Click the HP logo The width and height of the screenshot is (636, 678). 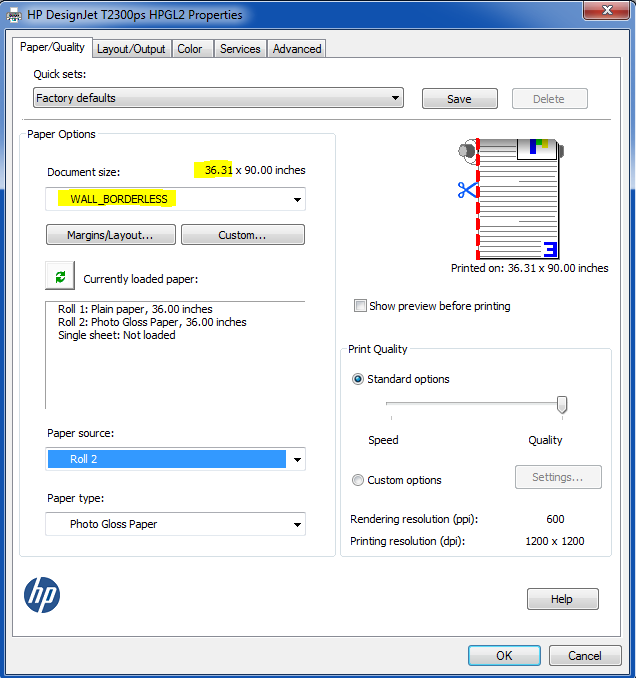[42, 595]
